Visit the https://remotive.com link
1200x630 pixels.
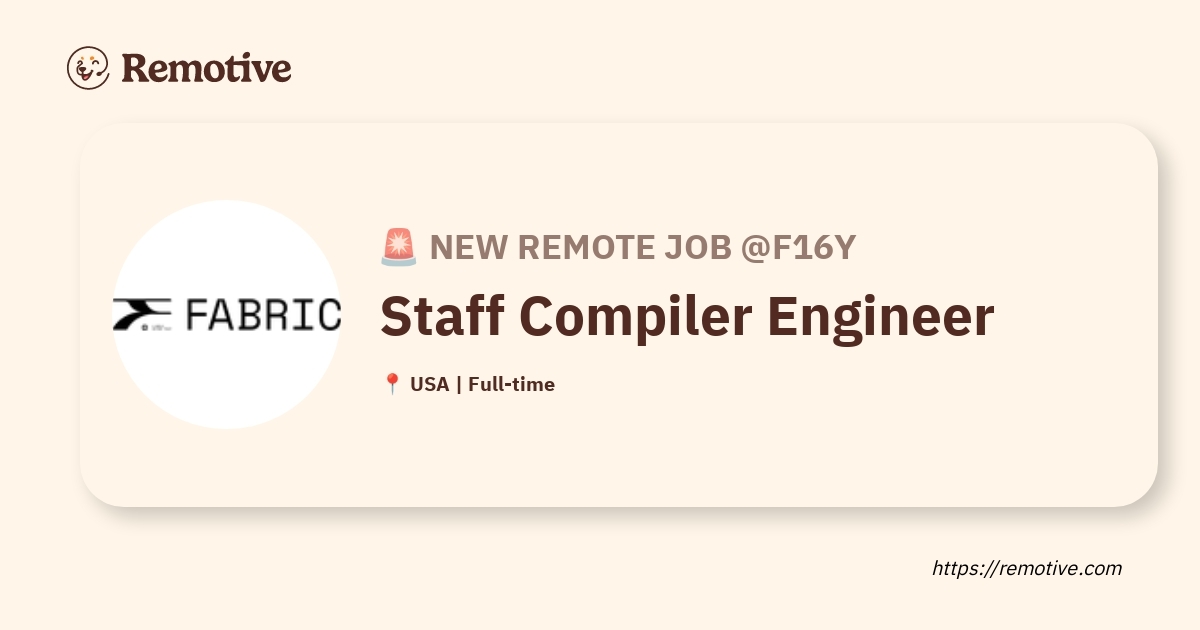pyautogui.click(x=1027, y=568)
